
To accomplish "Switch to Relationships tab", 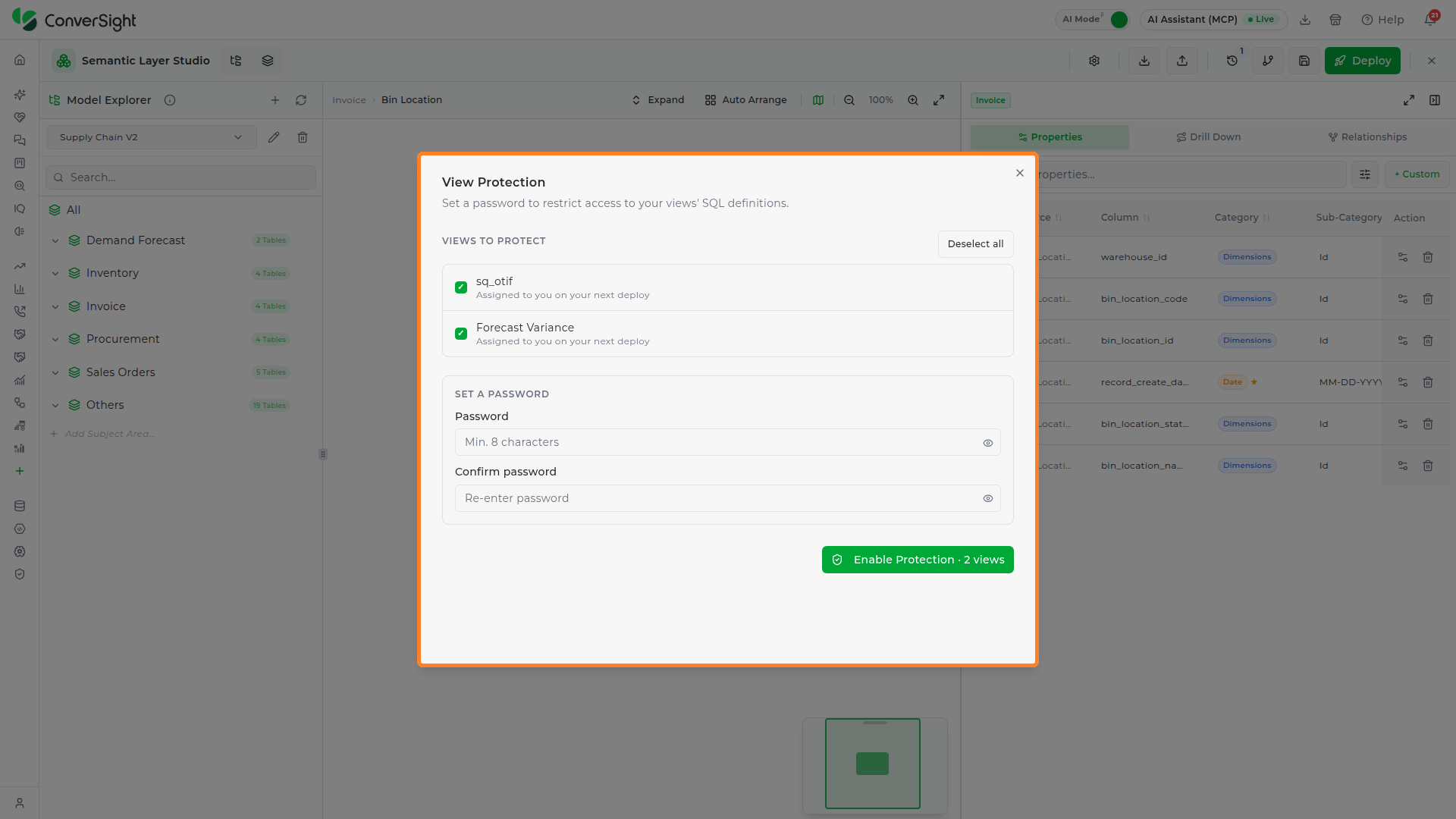I will coord(1367,137).
